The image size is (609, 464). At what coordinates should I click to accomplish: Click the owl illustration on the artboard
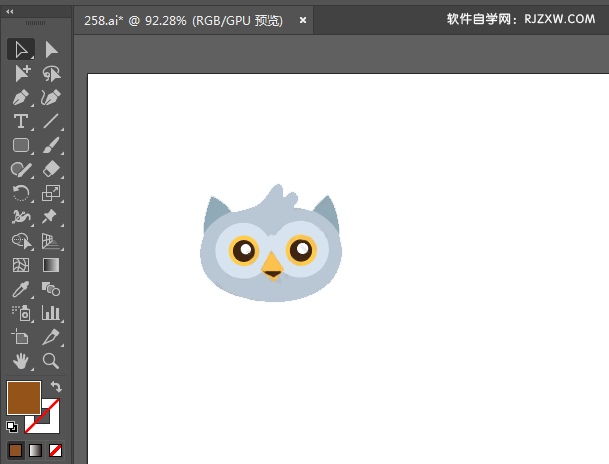click(x=271, y=243)
